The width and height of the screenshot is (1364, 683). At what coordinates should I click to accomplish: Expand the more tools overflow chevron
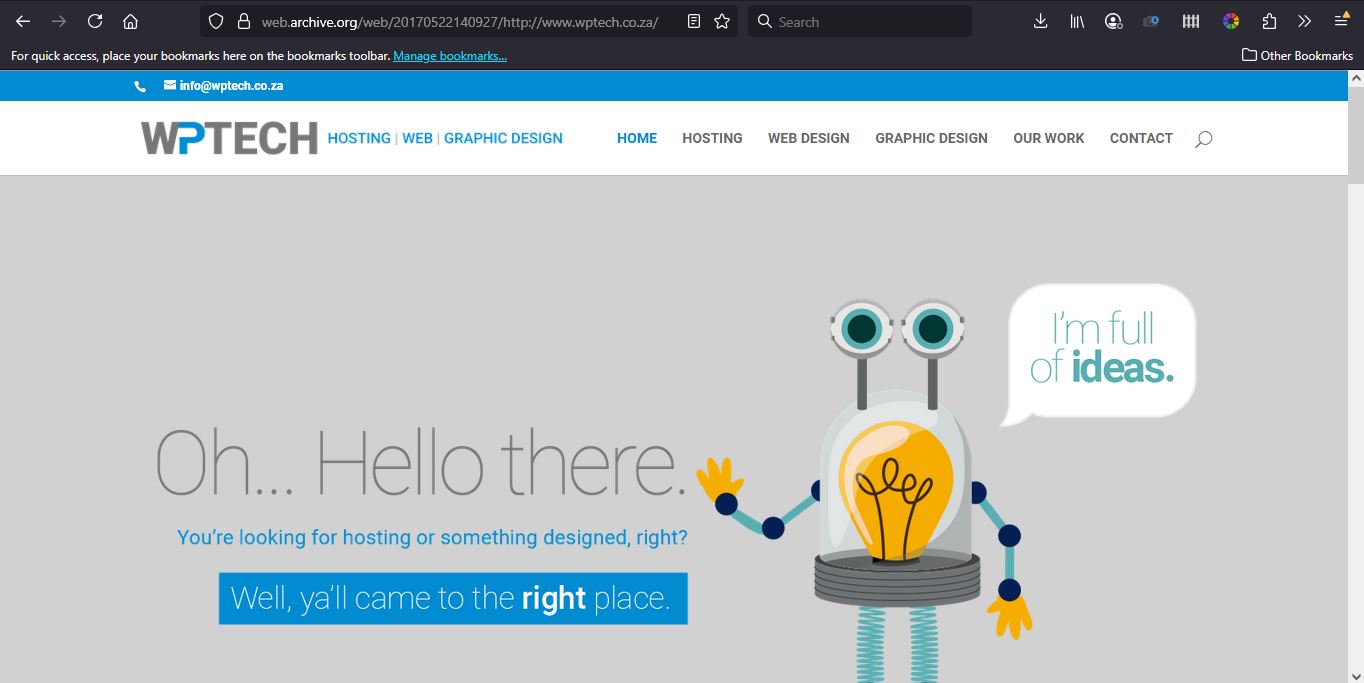click(1304, 21)
